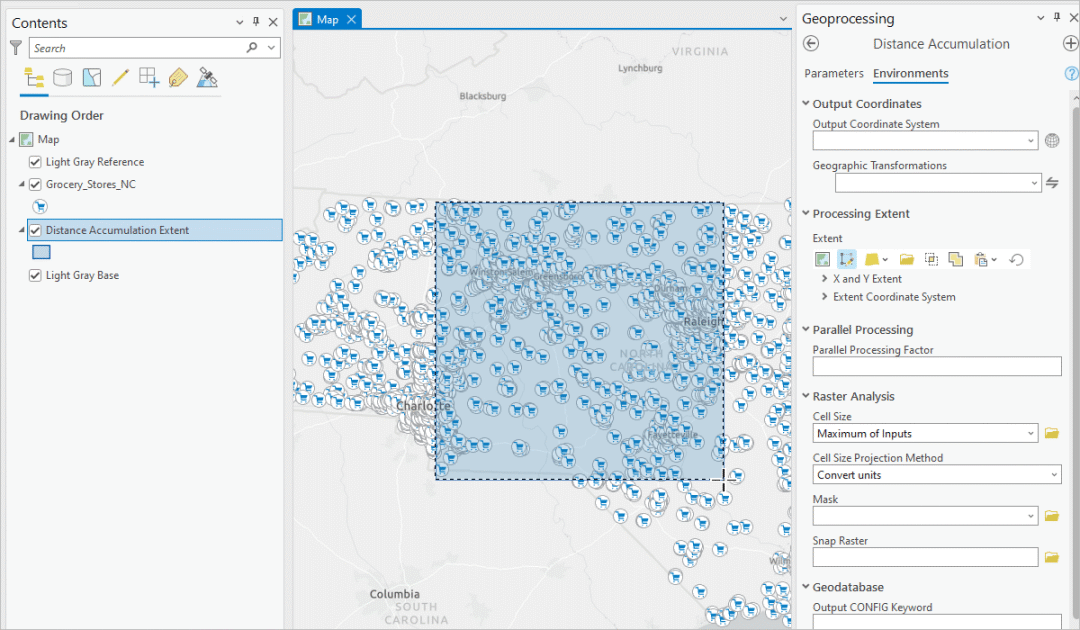Select the List By Data Source tab icon
The width and height of the screenshot is (1080, 630).
click(62, 77)
